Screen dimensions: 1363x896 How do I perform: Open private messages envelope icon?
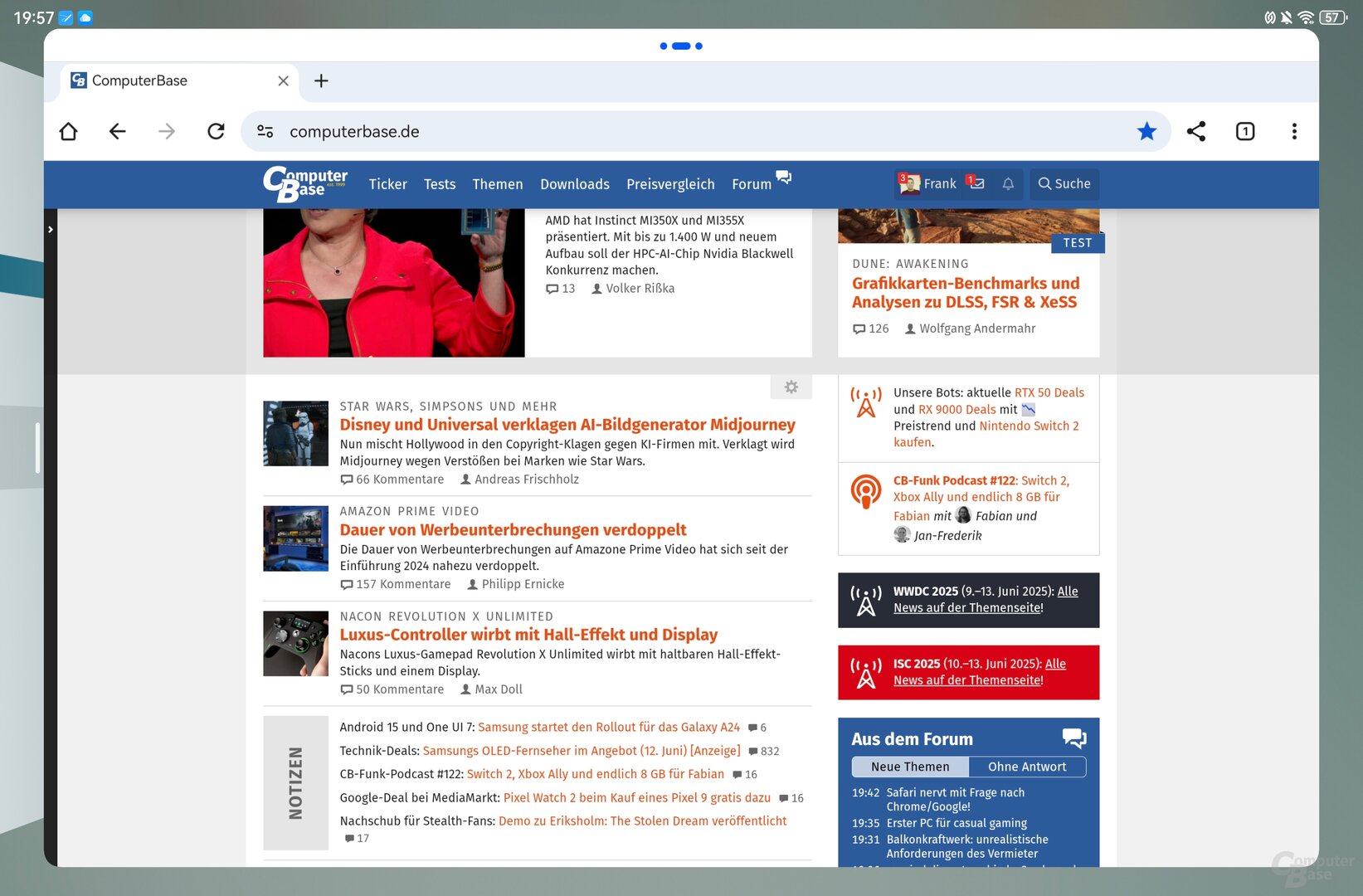(x=976, y=183)
